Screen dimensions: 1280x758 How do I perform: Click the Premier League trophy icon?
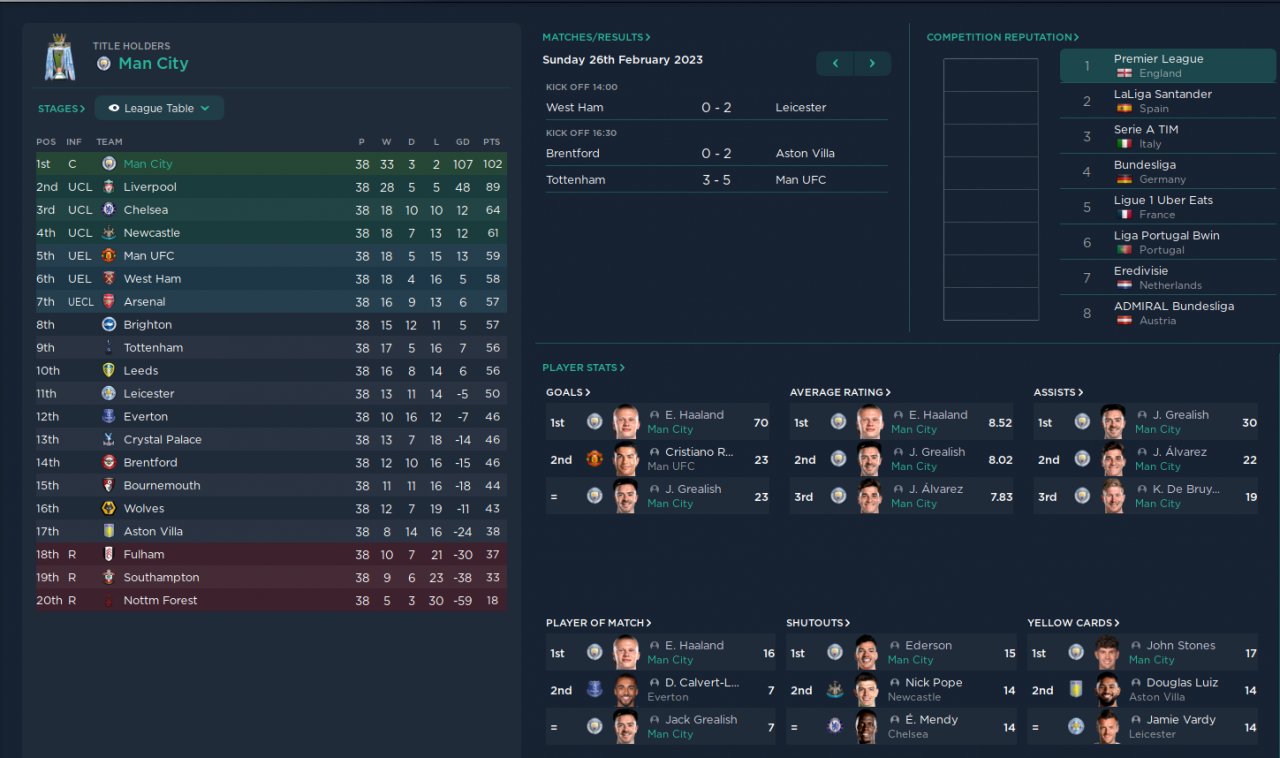(60, 57)
